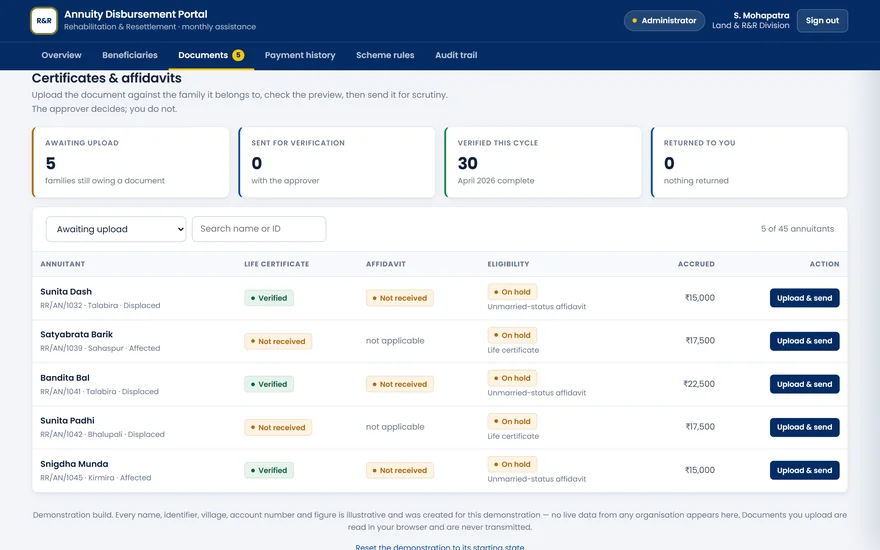Click the name Snigdha Munda

(x=74, y=464)
